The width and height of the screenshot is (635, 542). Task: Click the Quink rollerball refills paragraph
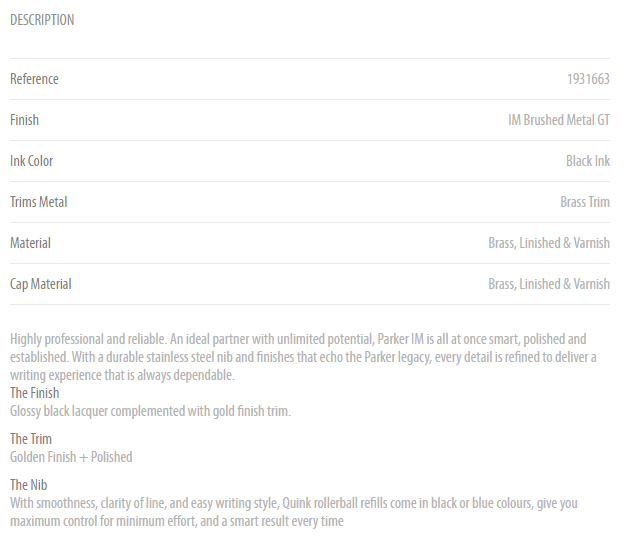294,512
